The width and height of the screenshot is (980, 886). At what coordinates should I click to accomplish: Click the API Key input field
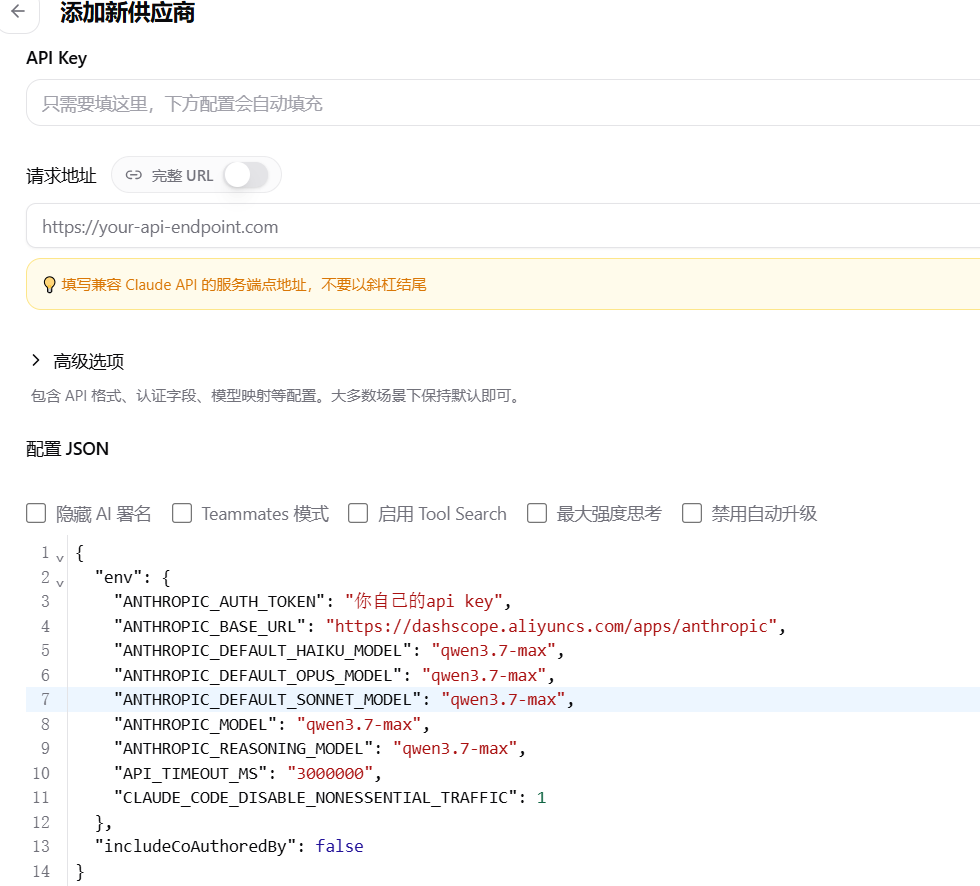coord(502,103)
